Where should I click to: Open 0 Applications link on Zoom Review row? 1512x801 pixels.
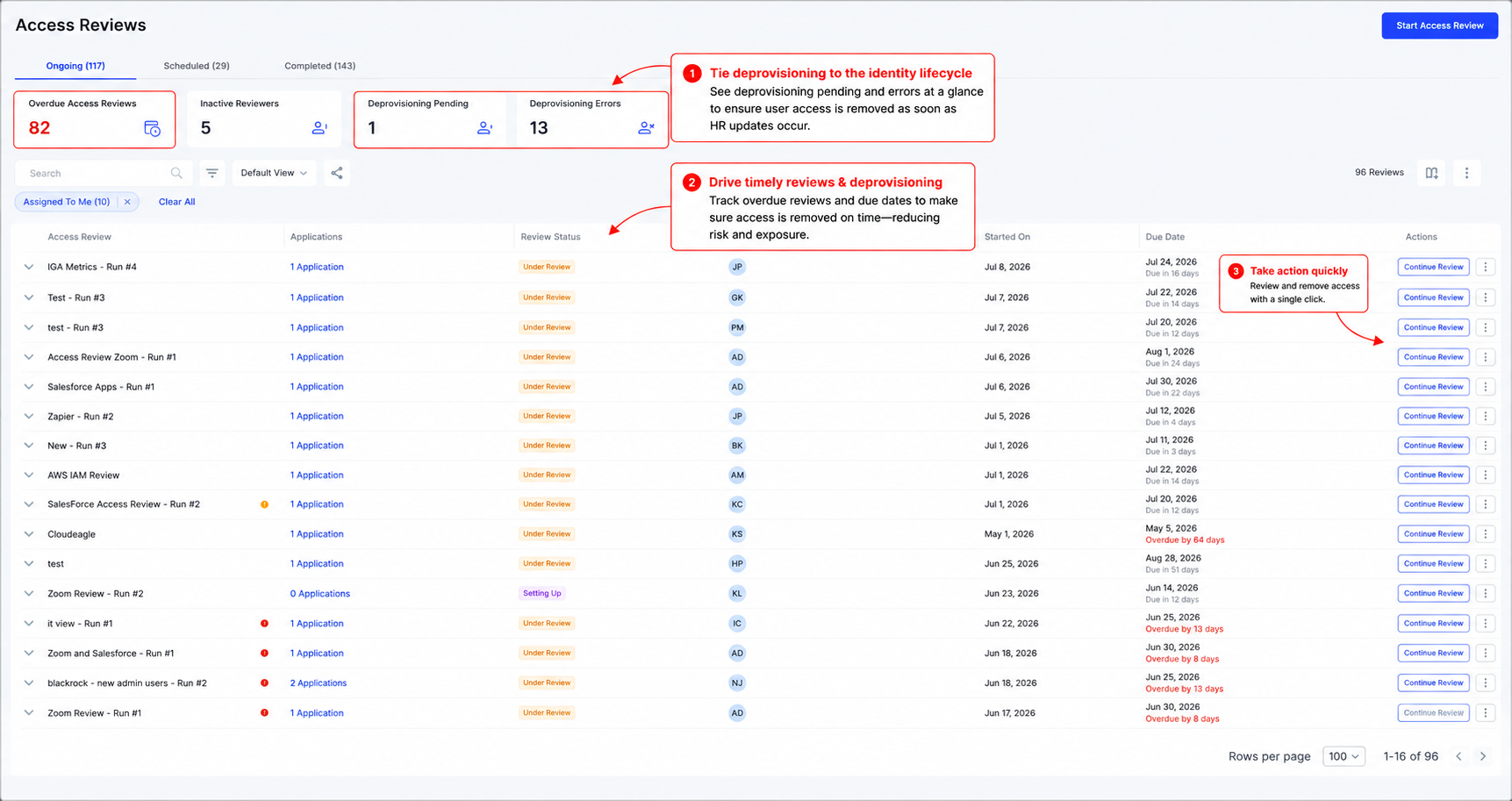pyautogui.click(x=320, y=594)
